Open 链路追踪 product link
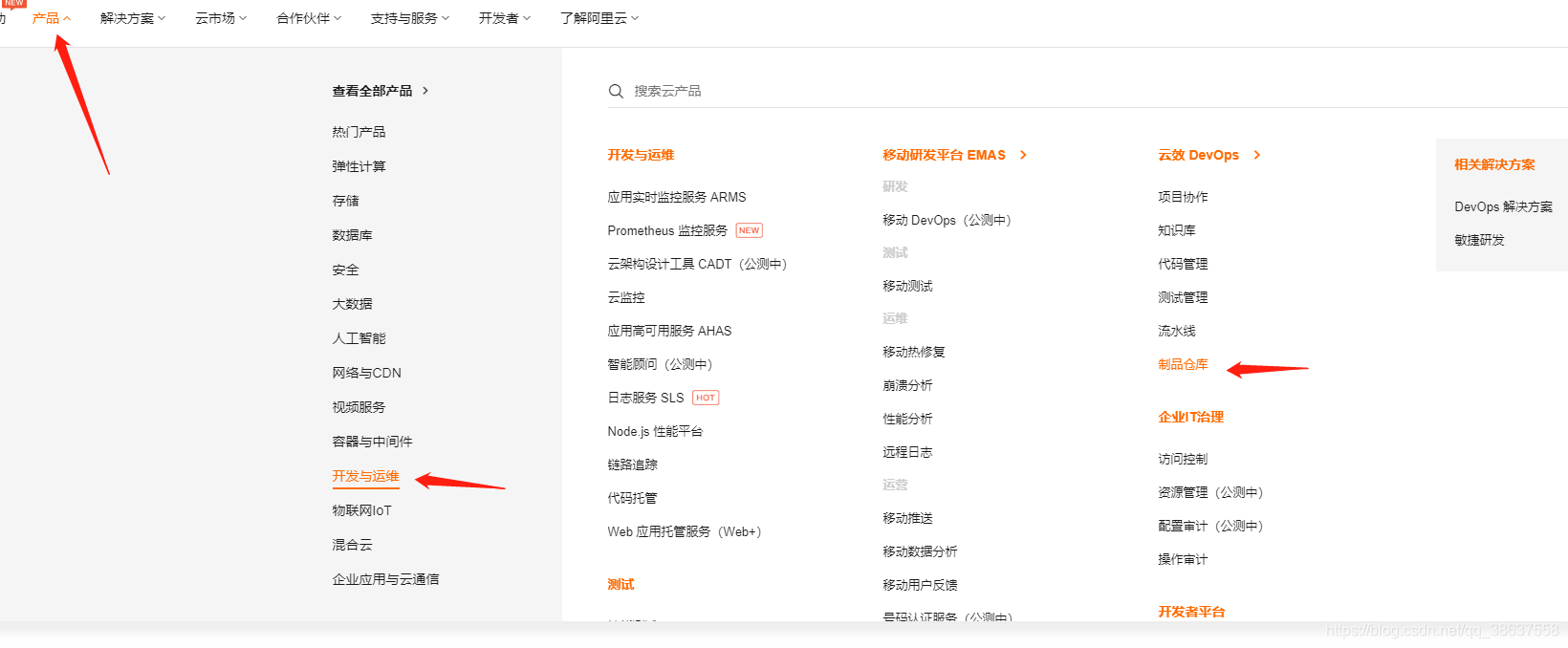This screenshot has height=648, width=1568. click(632, 464)
